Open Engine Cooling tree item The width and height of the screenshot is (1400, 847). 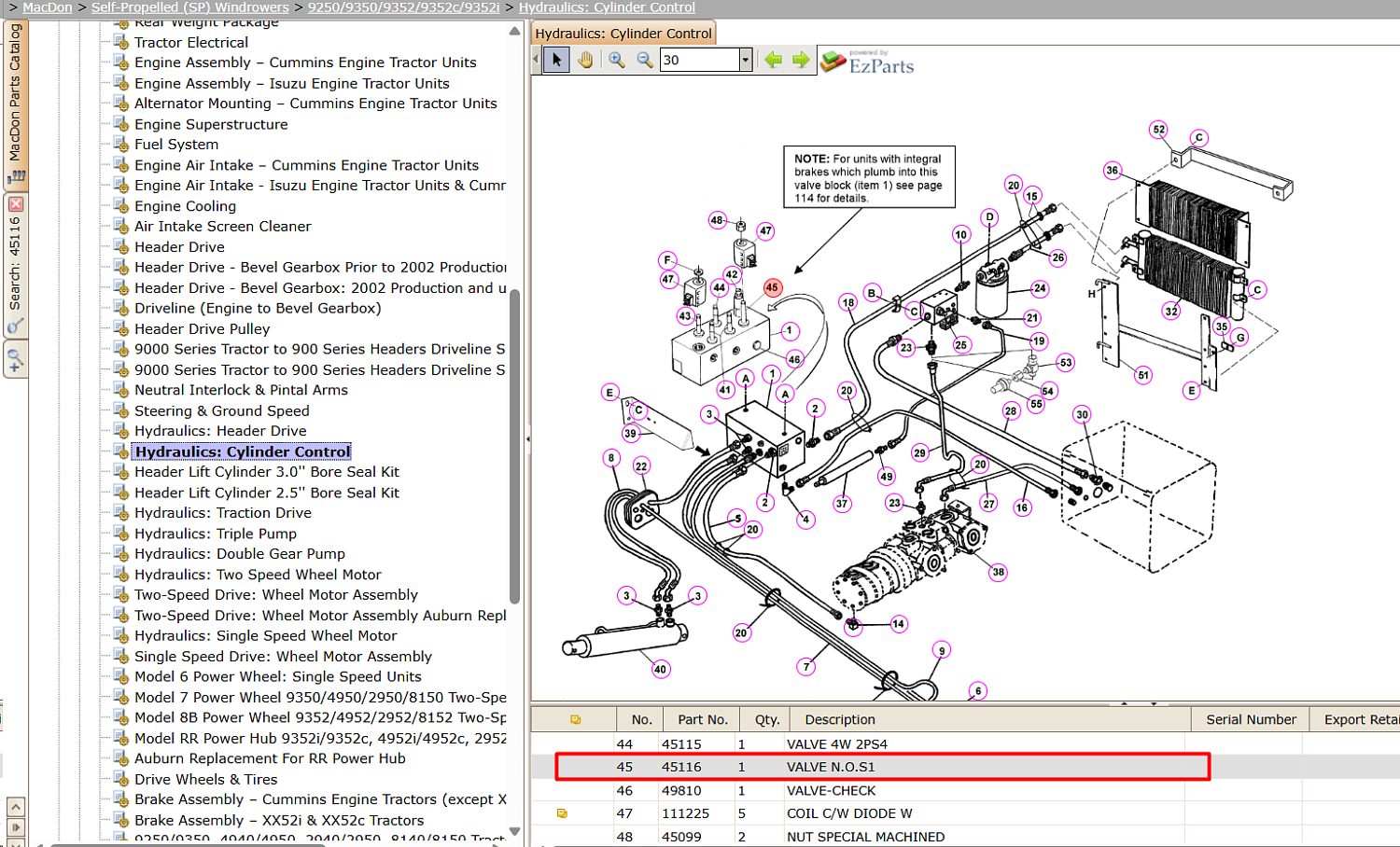pyautogui.click(x=185, y=206)
